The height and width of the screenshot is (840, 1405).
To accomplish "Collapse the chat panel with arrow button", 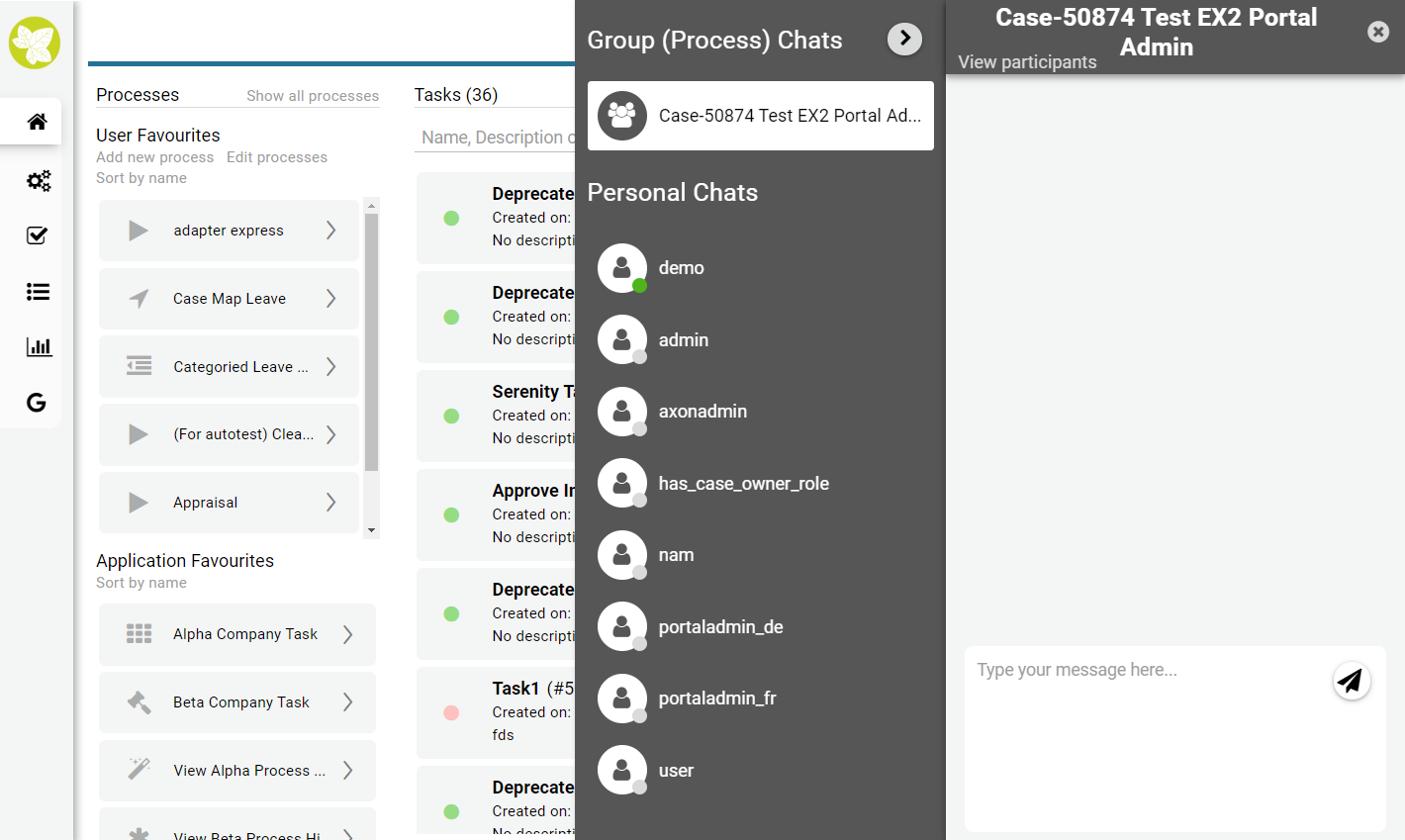I will (904, 39).
